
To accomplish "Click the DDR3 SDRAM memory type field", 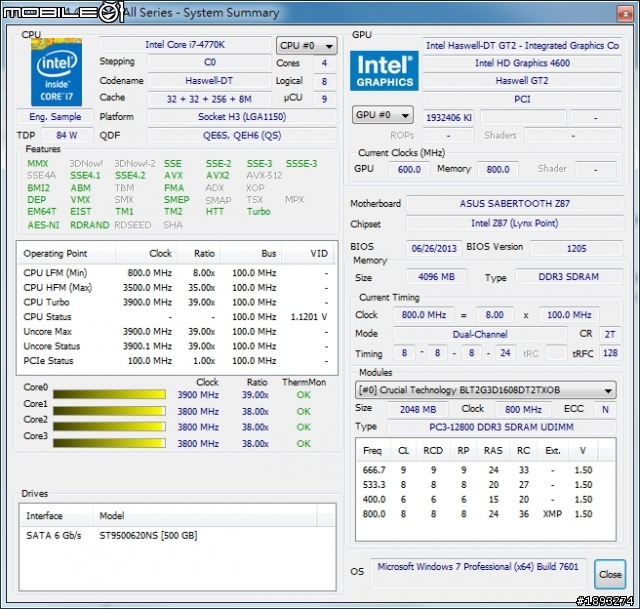I will pos(569,277).
